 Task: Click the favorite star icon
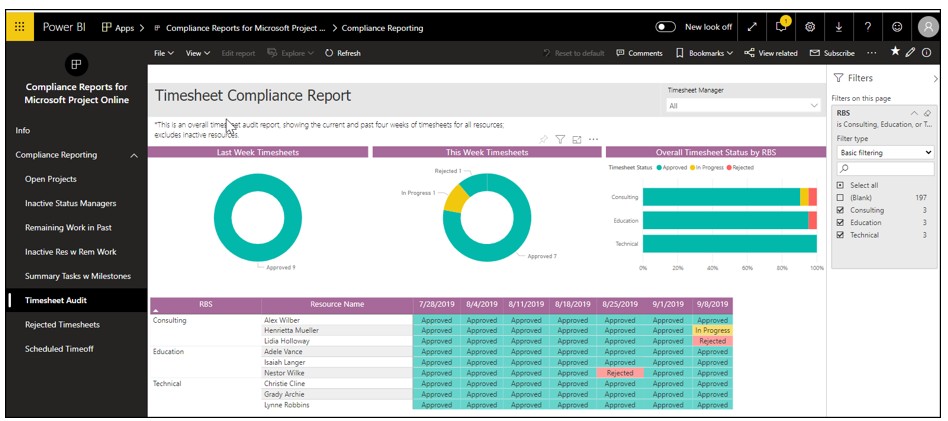(x=895, y=52)
